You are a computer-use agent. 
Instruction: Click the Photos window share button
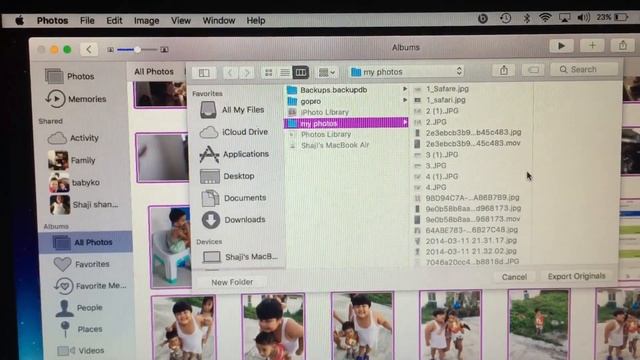coord(622,45)
